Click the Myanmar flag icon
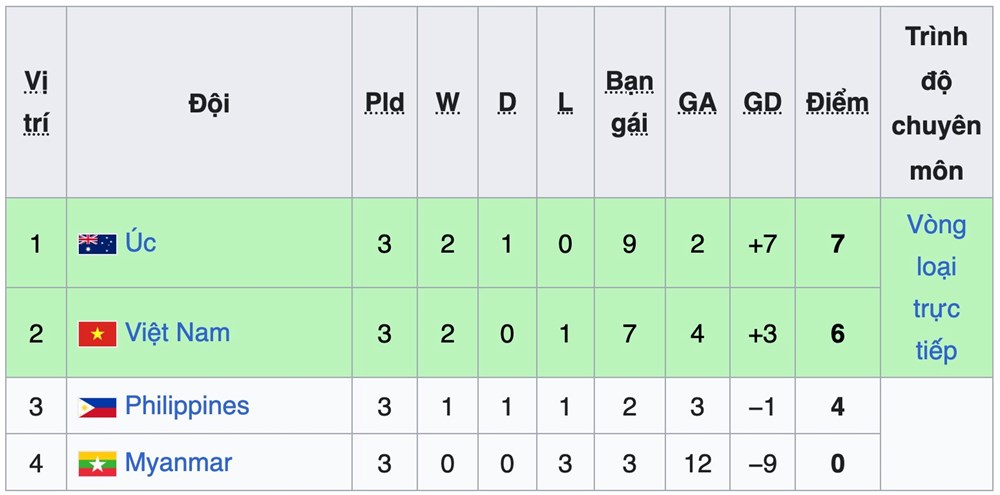The width and height of the screenshot is (1000, 495). coord(97,464)
